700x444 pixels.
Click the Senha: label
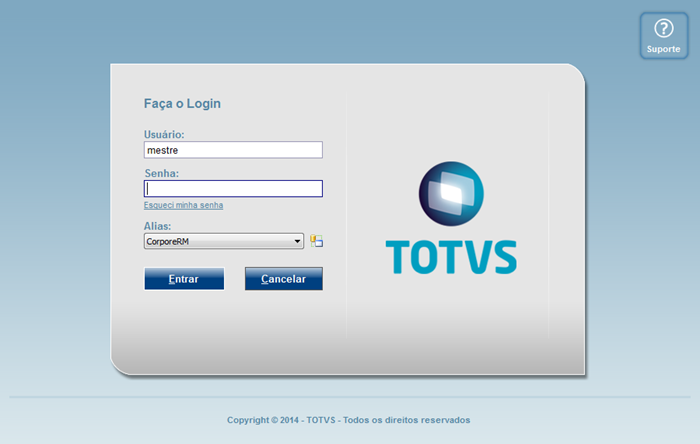[161, 173]
